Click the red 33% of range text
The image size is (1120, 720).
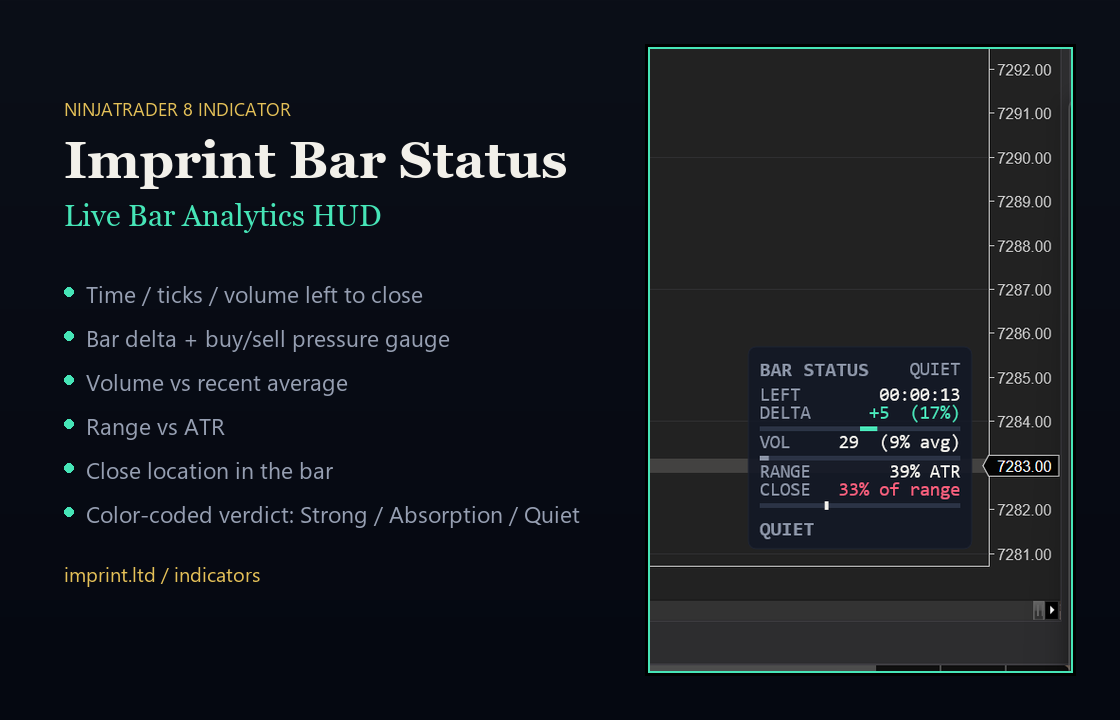(899, 489)
